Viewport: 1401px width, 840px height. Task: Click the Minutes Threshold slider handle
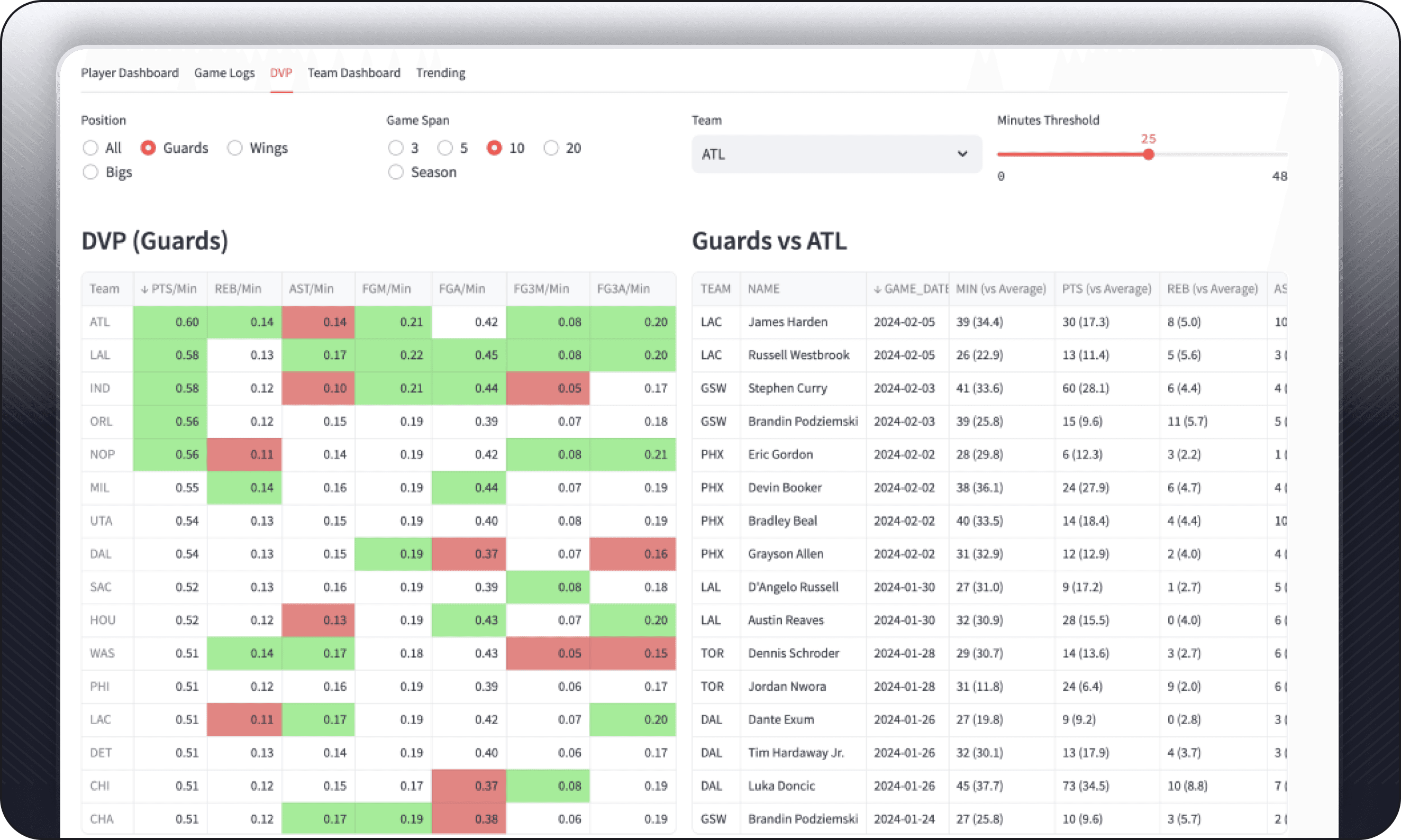1148,154
